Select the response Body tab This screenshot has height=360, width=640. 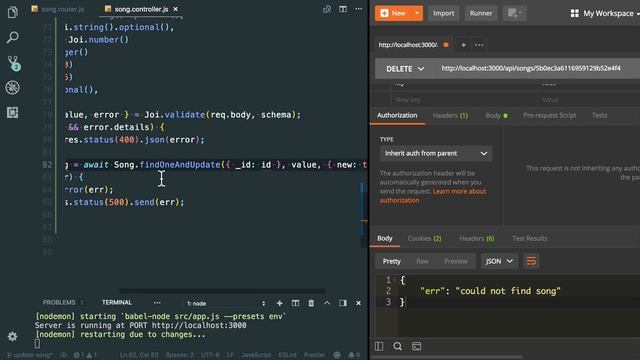[384, 238]
